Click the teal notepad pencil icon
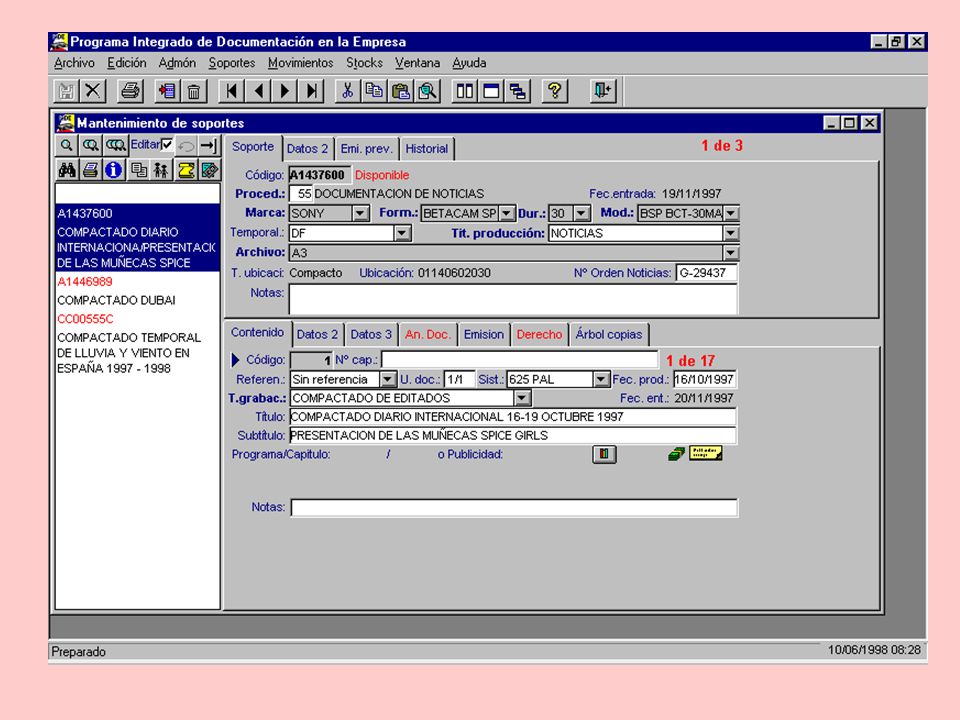The height and width of the screenshot is (720, 960). [x=209, y=170]
